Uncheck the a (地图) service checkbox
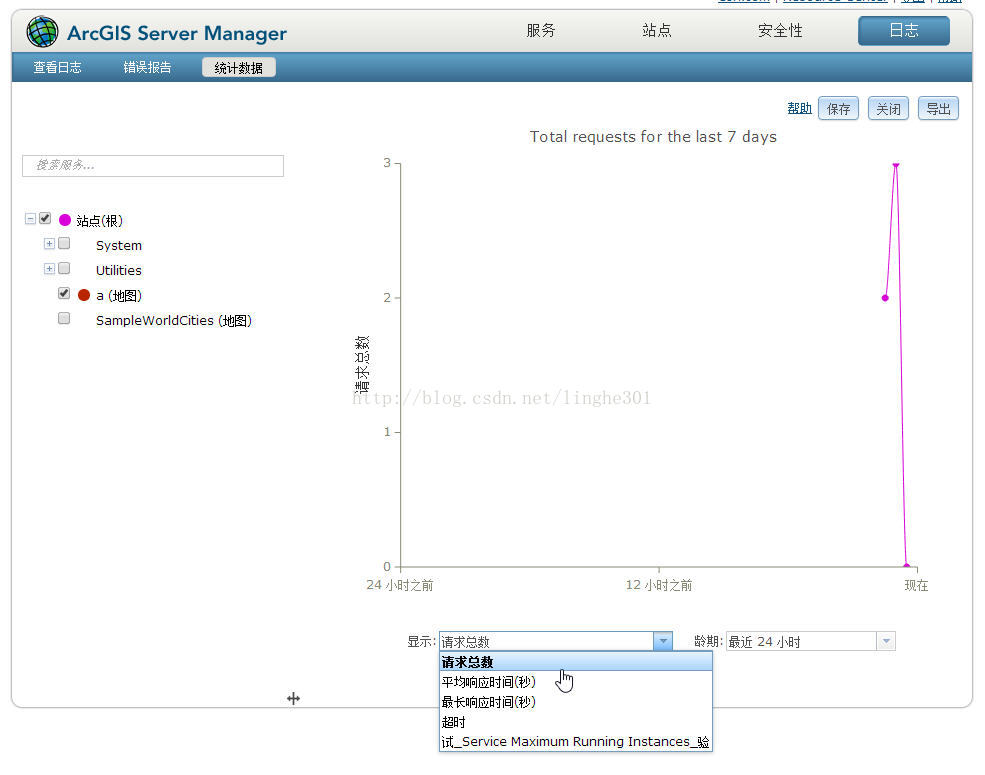 pos(64,294)
